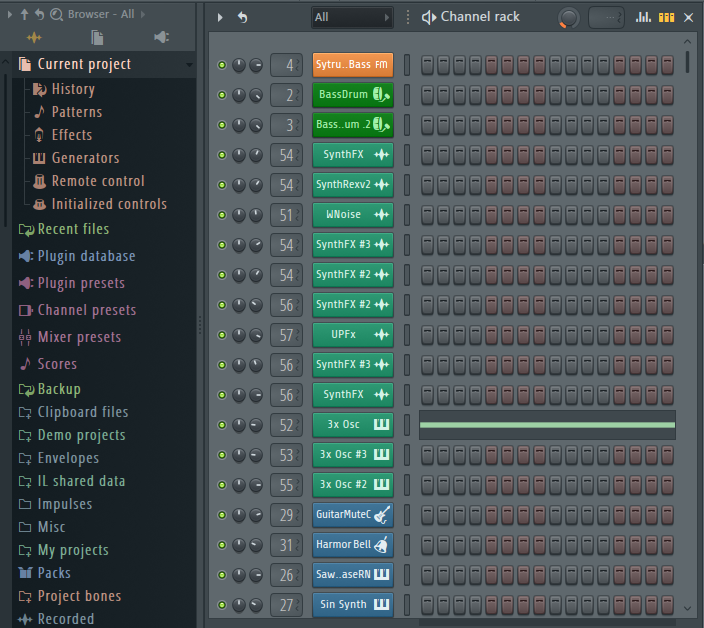
Task: Click the Channel rack speaker icon
Action: tap(429, 18)
